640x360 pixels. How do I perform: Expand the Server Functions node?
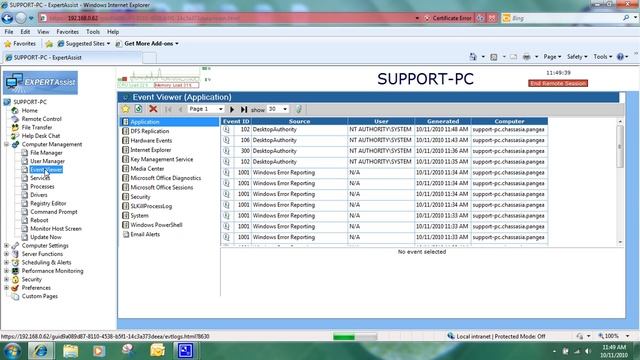click(7, 254)
